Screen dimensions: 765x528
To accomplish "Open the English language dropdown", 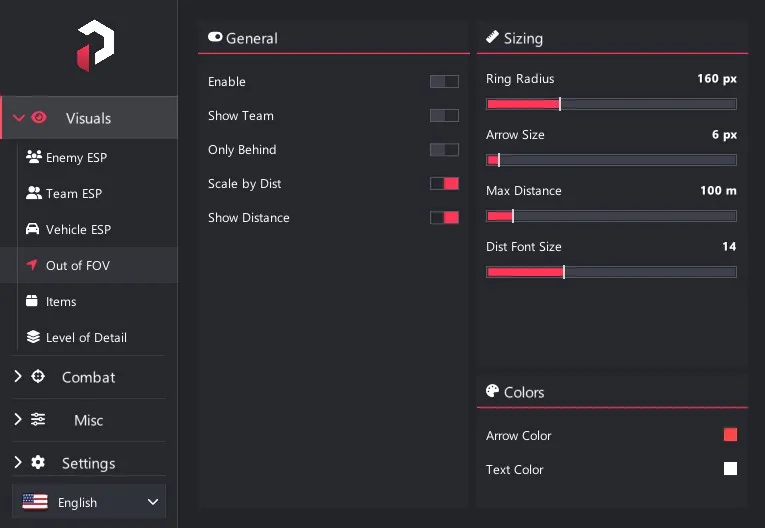I will coord(89,502).
